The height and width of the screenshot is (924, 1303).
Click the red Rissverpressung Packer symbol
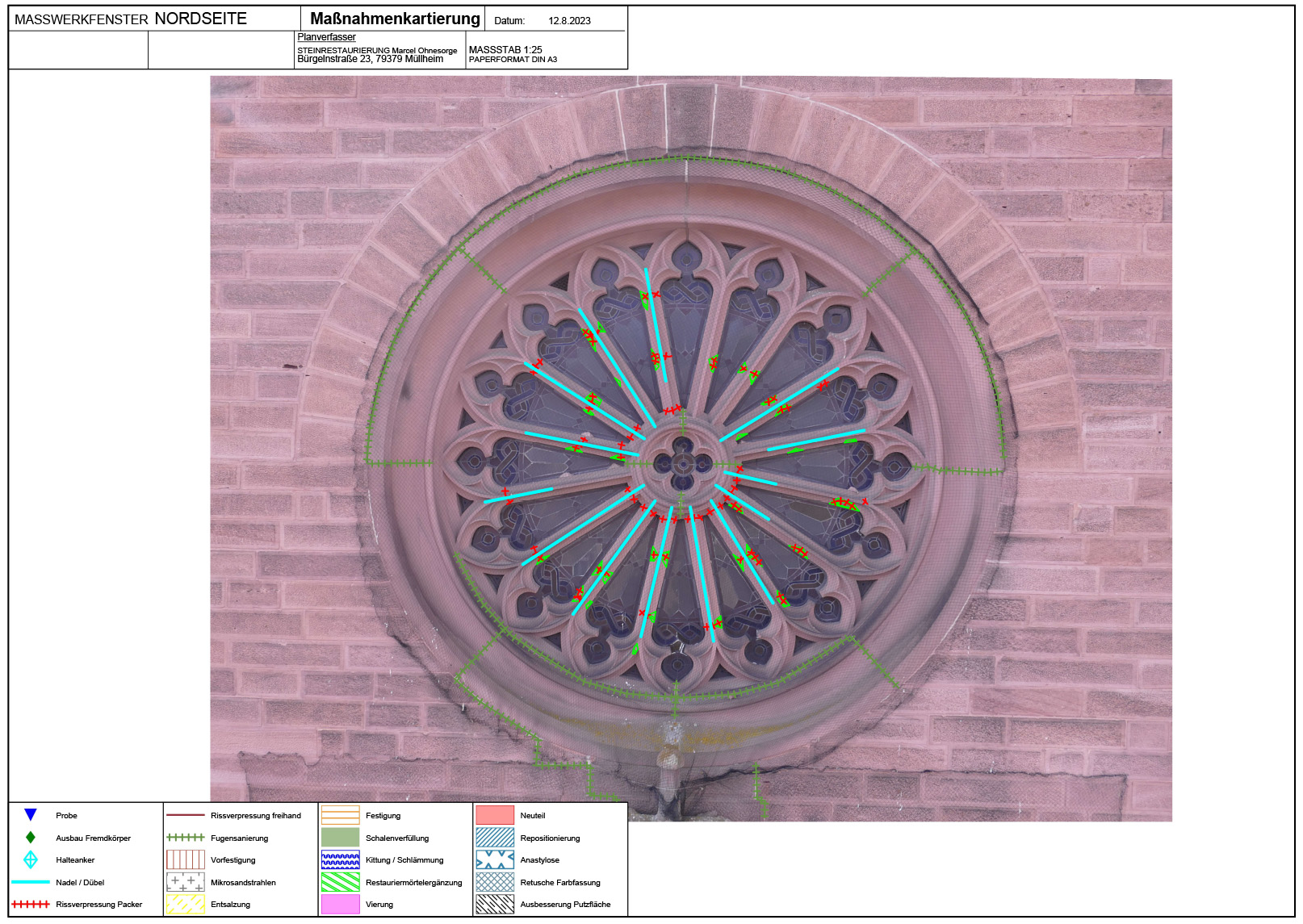(31, 905)
